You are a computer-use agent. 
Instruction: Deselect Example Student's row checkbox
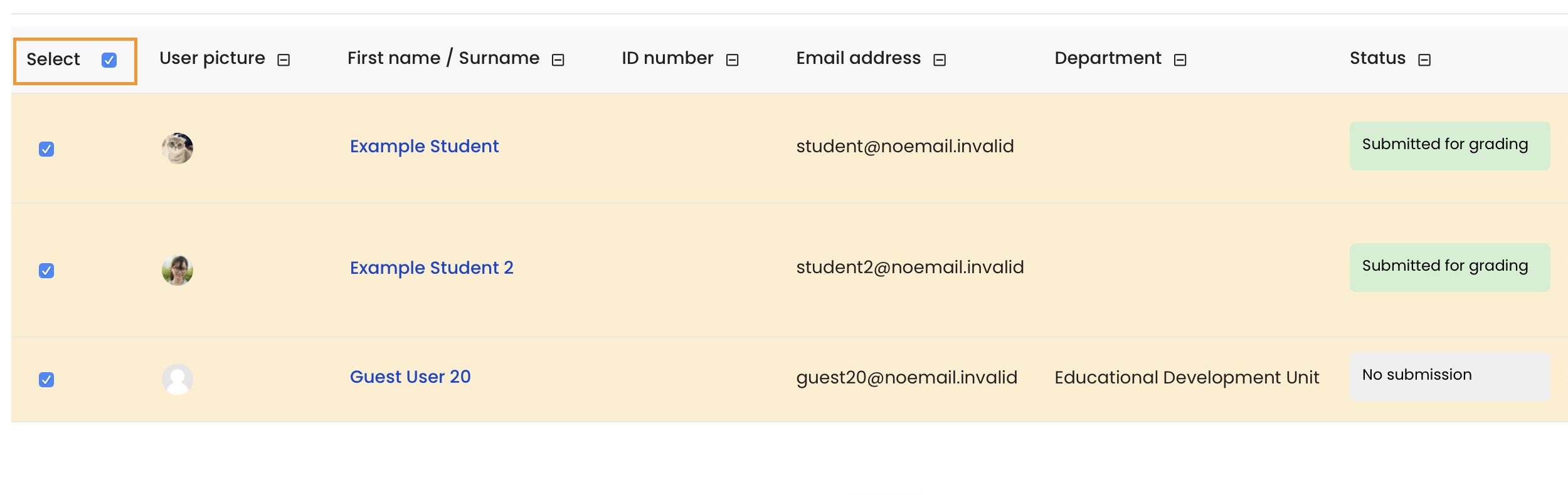(x=46, y=149)
